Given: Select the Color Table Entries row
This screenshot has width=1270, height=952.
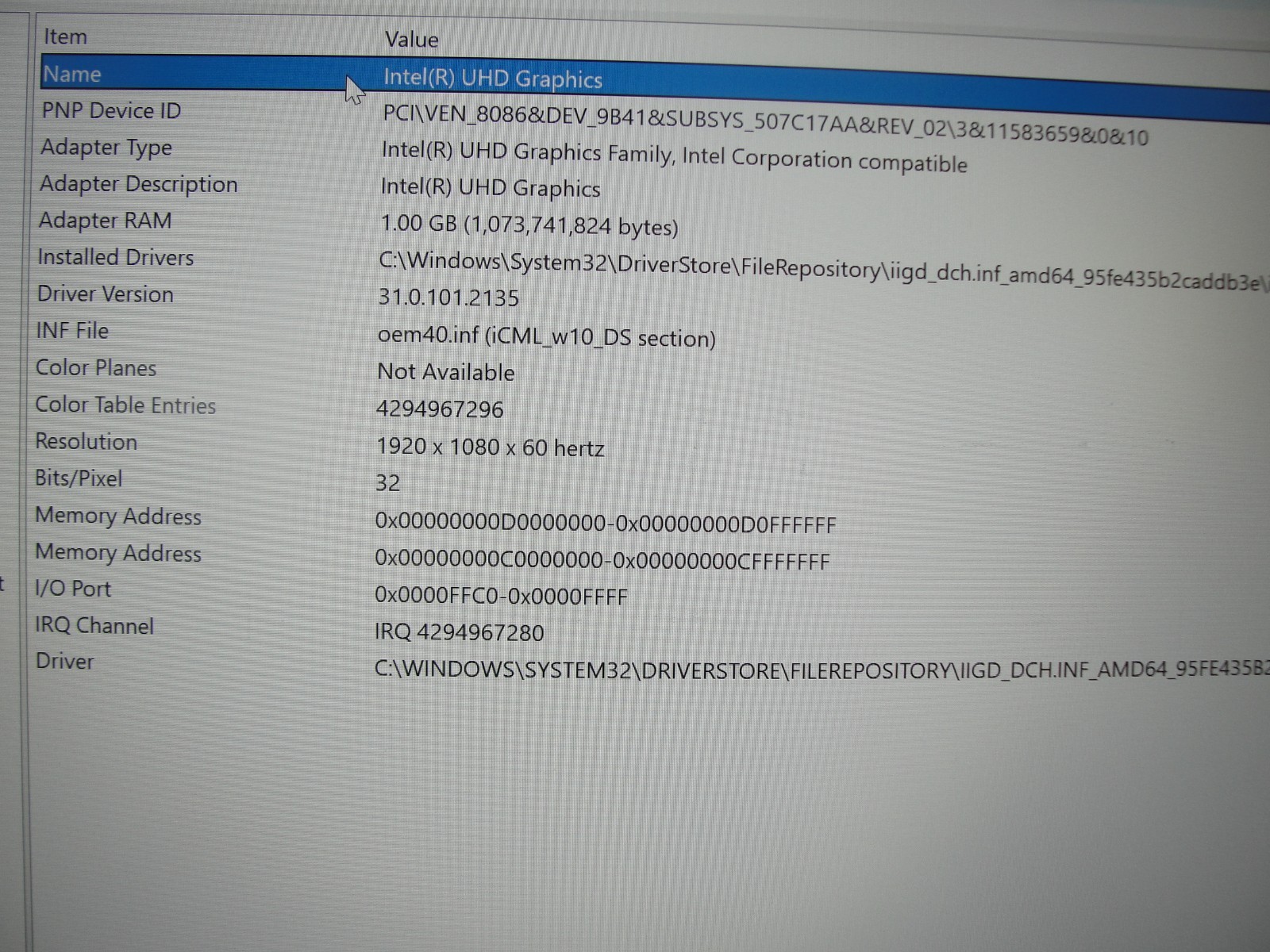Looking at the screenshot, I should pos(125,405).
